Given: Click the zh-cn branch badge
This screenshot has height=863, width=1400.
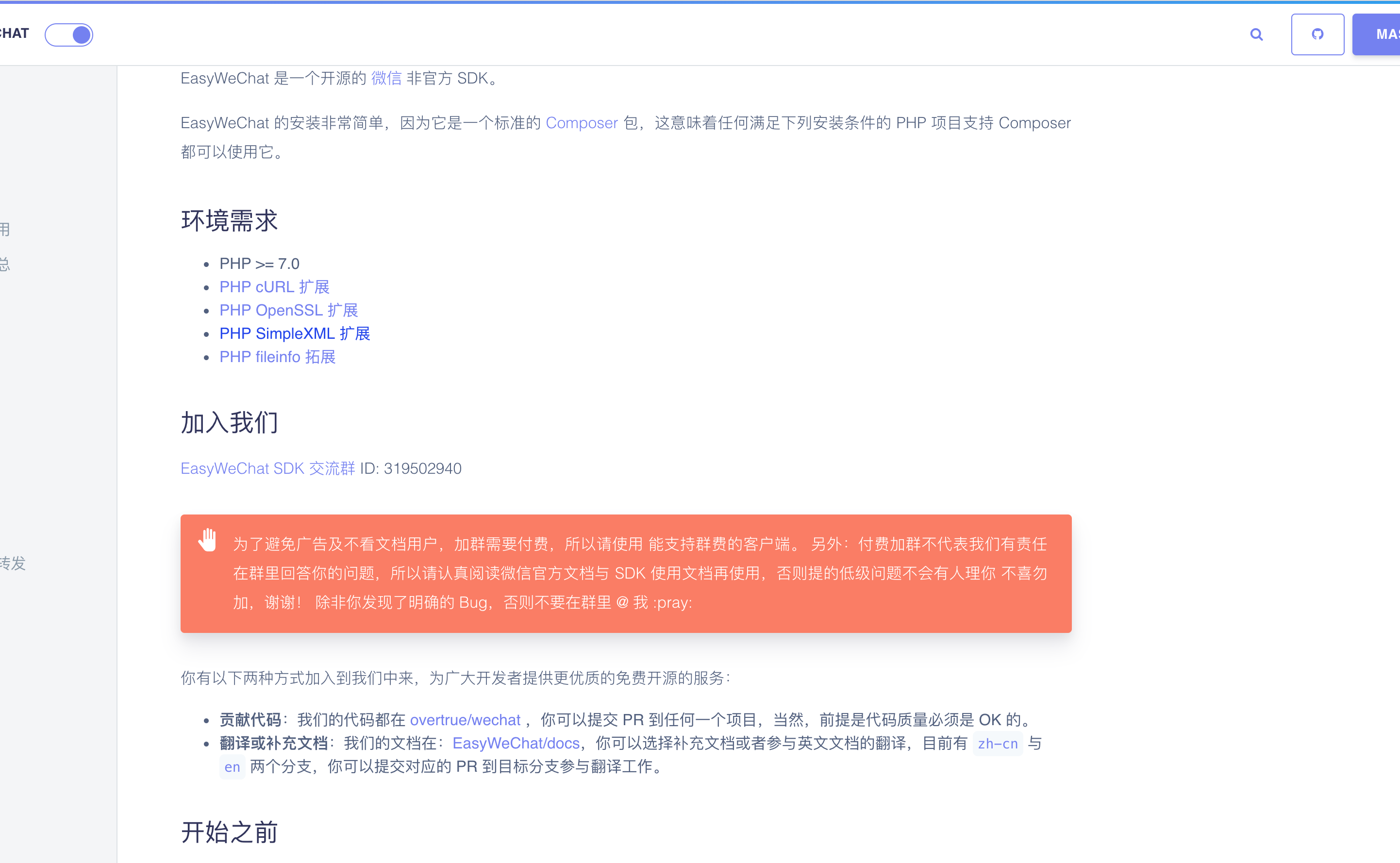Looking at the screenshot, I should click(998, 743).
